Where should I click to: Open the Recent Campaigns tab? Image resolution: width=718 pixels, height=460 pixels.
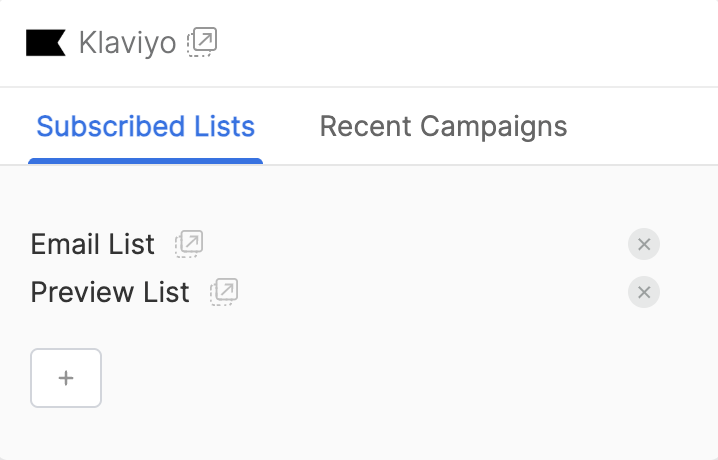443,127
